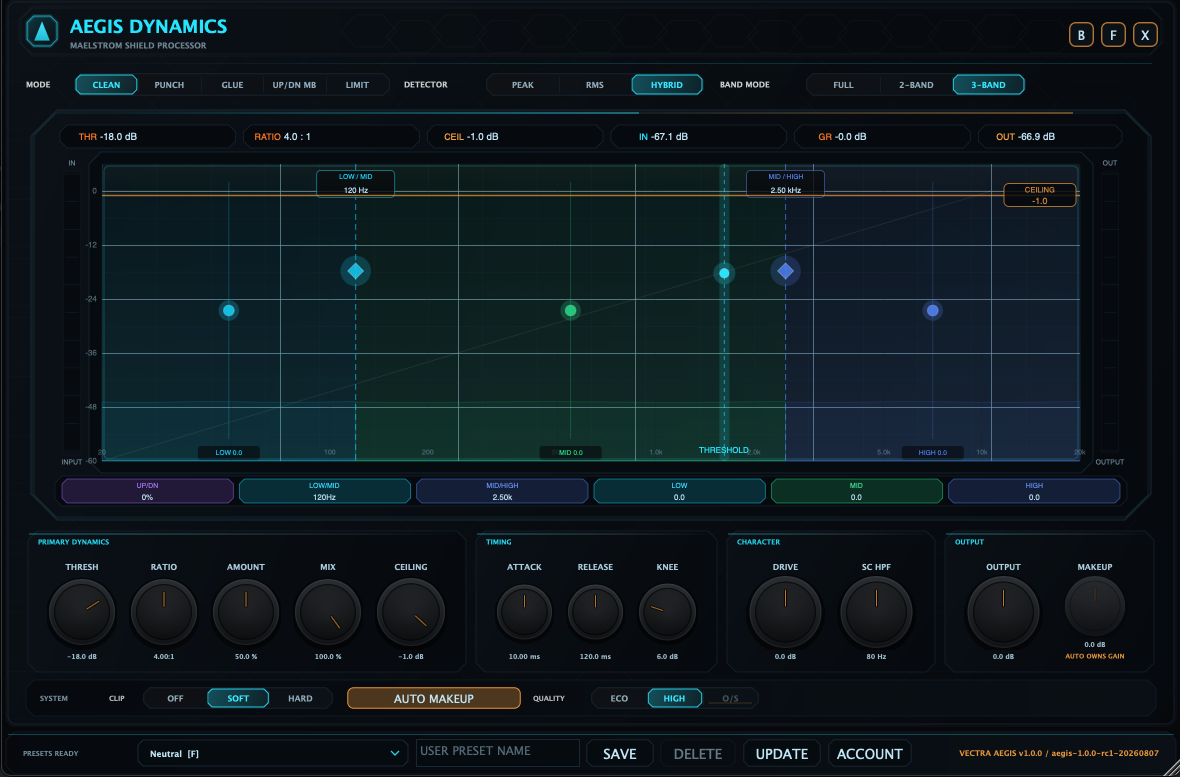
Task: Click the GR -0.0 dB readout
Action: [x=882, y=137]
